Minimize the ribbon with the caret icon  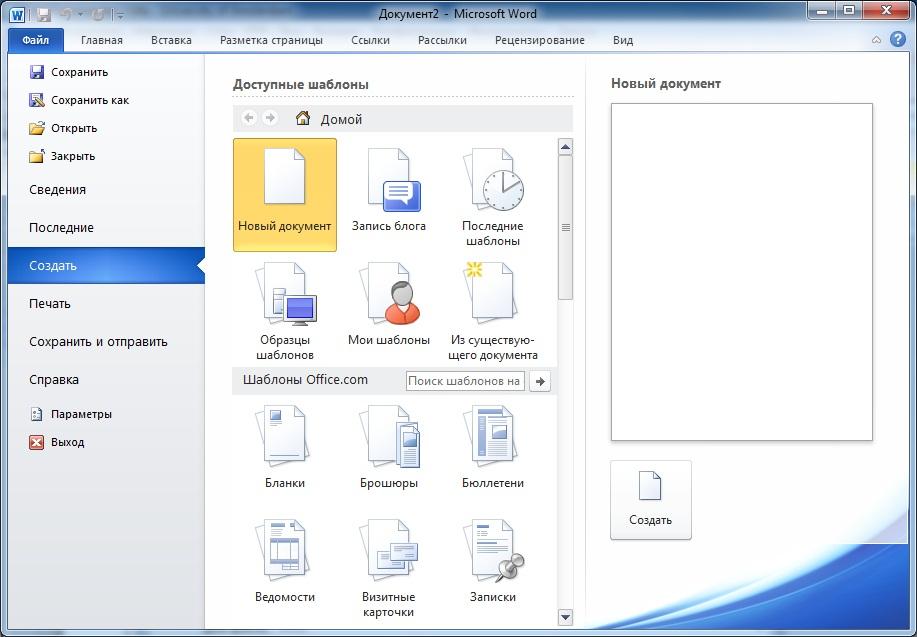pyautogui.click(x=876, y=40)
